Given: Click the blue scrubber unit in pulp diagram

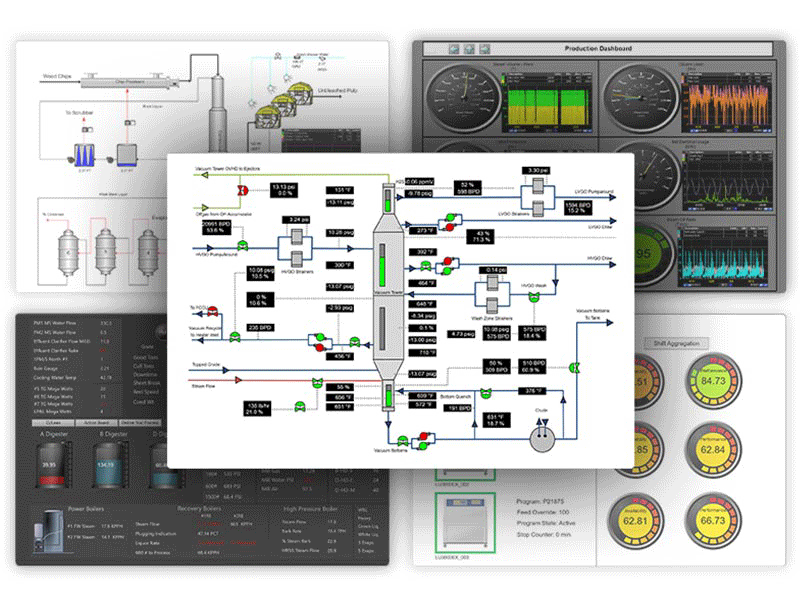Looking at the screenshot, I should click(84, 155).
